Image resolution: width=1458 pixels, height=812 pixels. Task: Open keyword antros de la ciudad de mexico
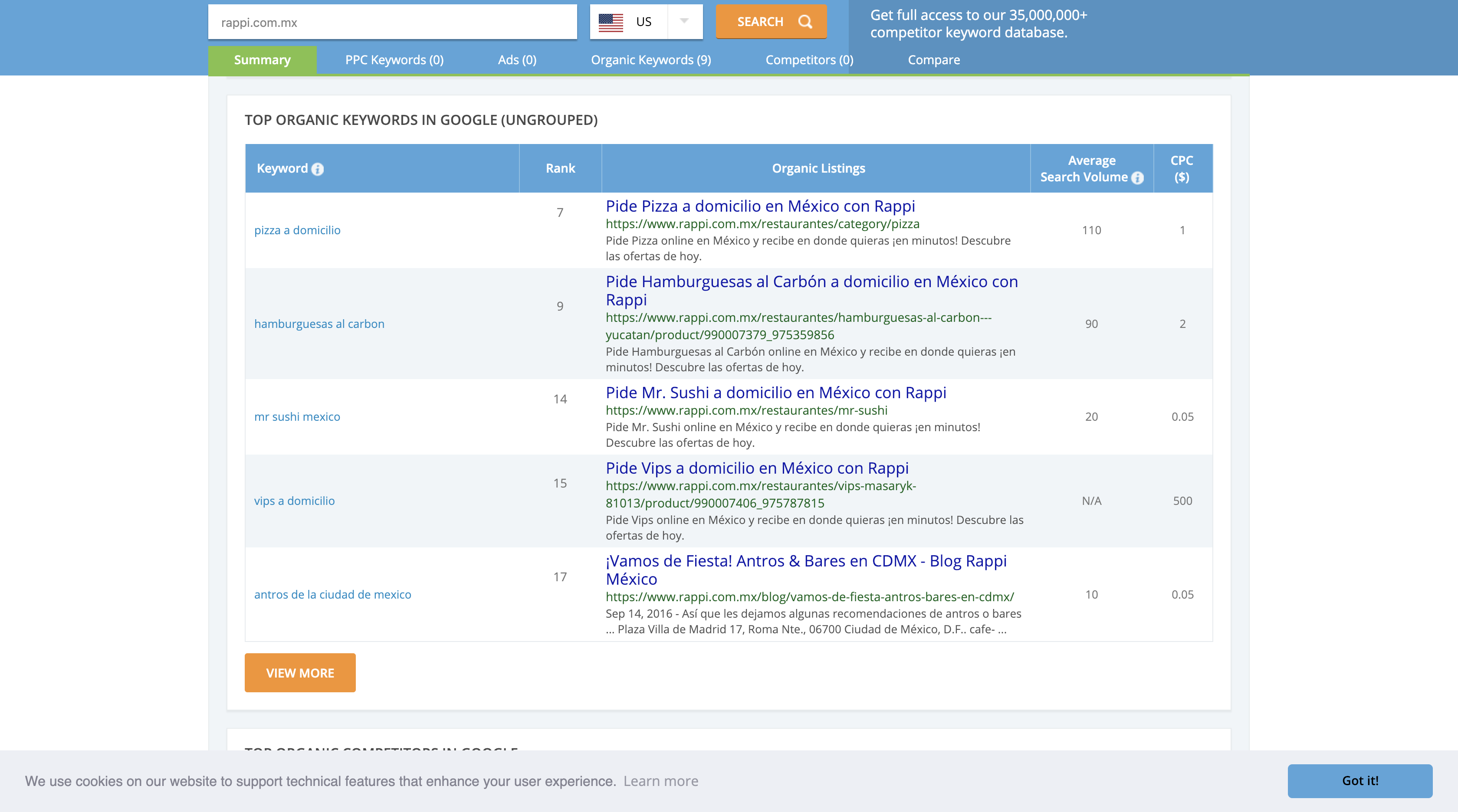coord(333,595)
